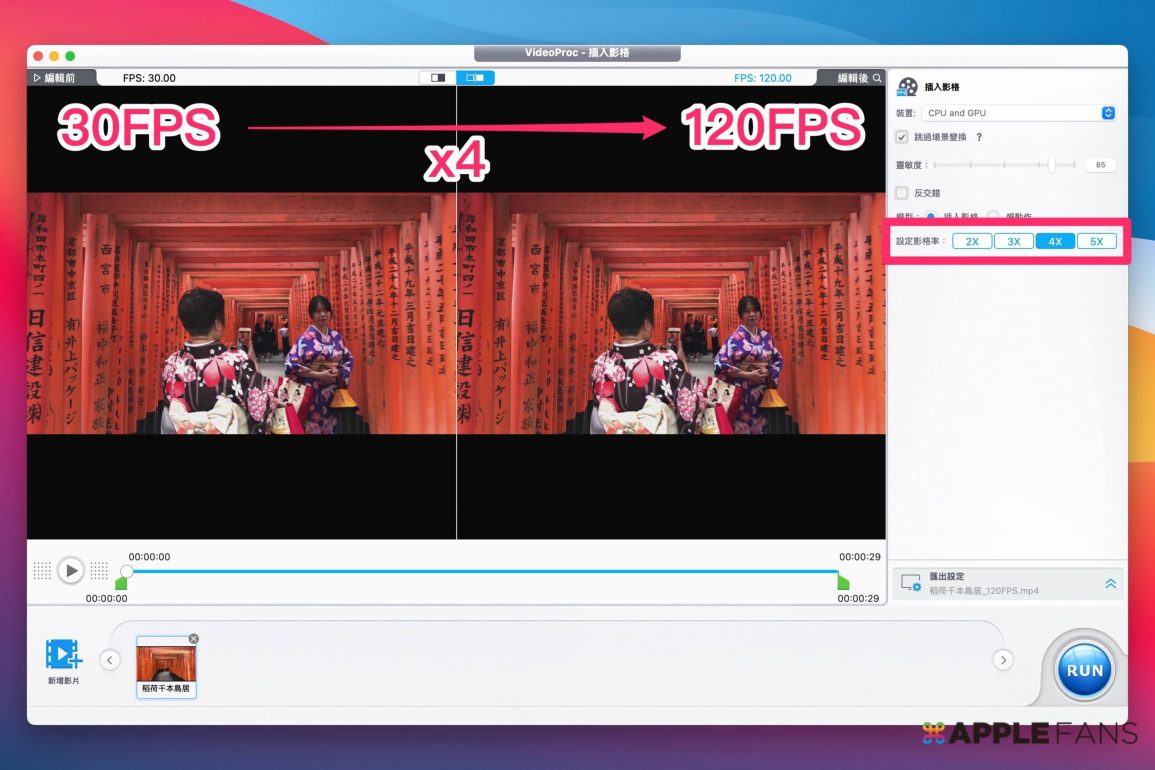This screenshot has height=770, width=1155.
Task: Select the 插入影格 radio button
Action: [931, 216]
